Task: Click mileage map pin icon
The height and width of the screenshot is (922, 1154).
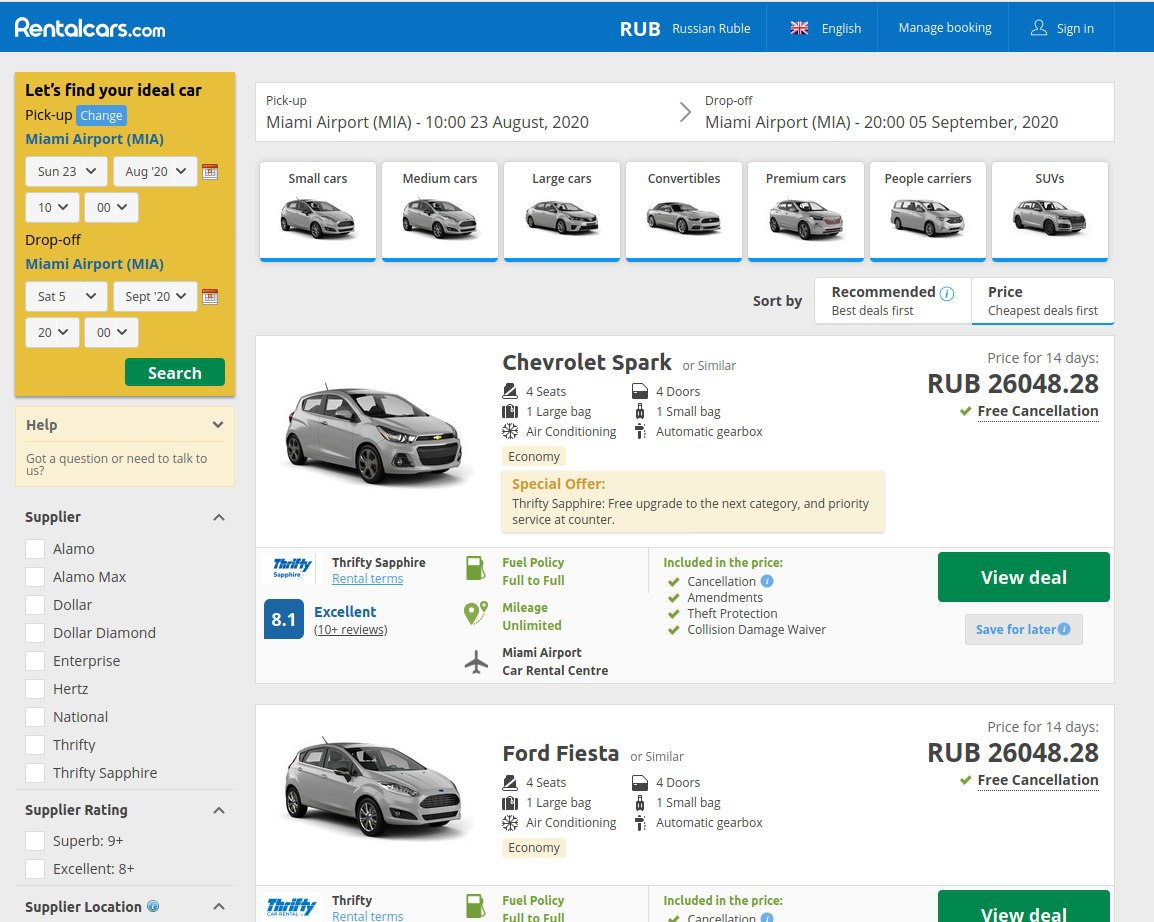Action: 475,613
